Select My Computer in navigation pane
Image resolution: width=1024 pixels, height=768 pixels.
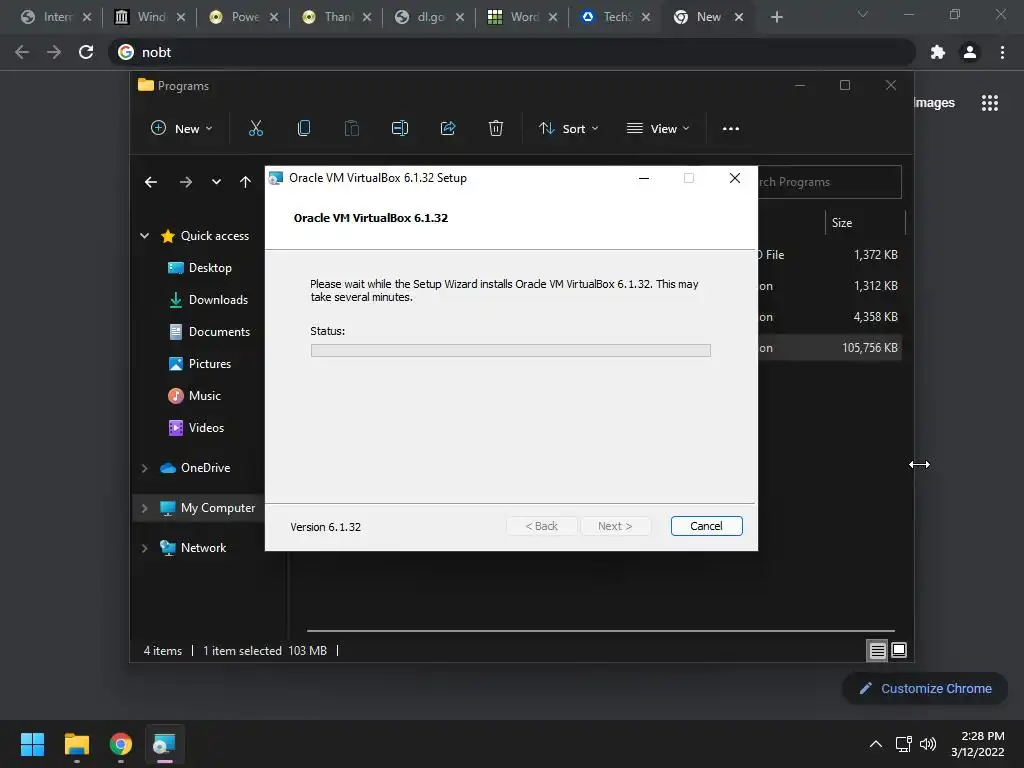[208, 507]
